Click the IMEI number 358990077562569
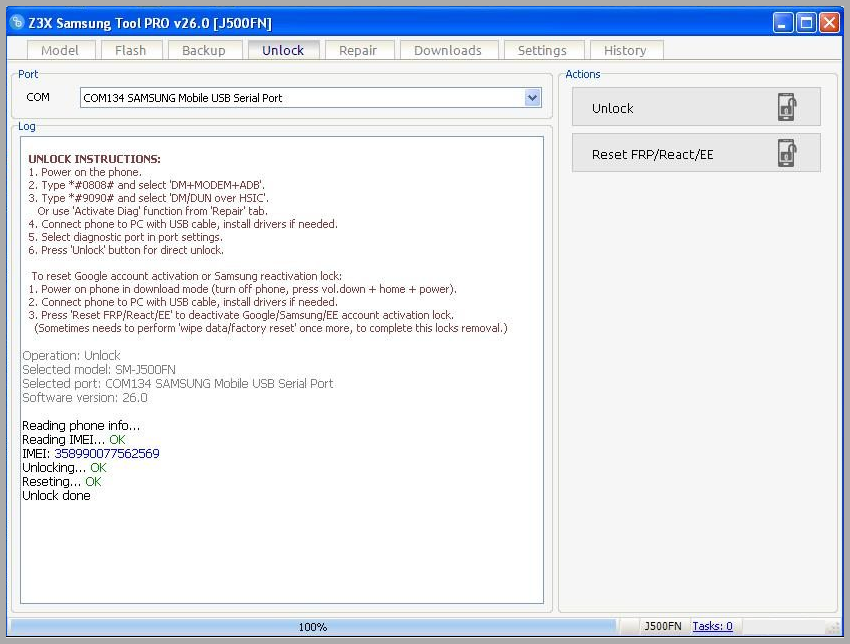Image resolution: width=850 pixels, height=644 pixels. [107, 454]
